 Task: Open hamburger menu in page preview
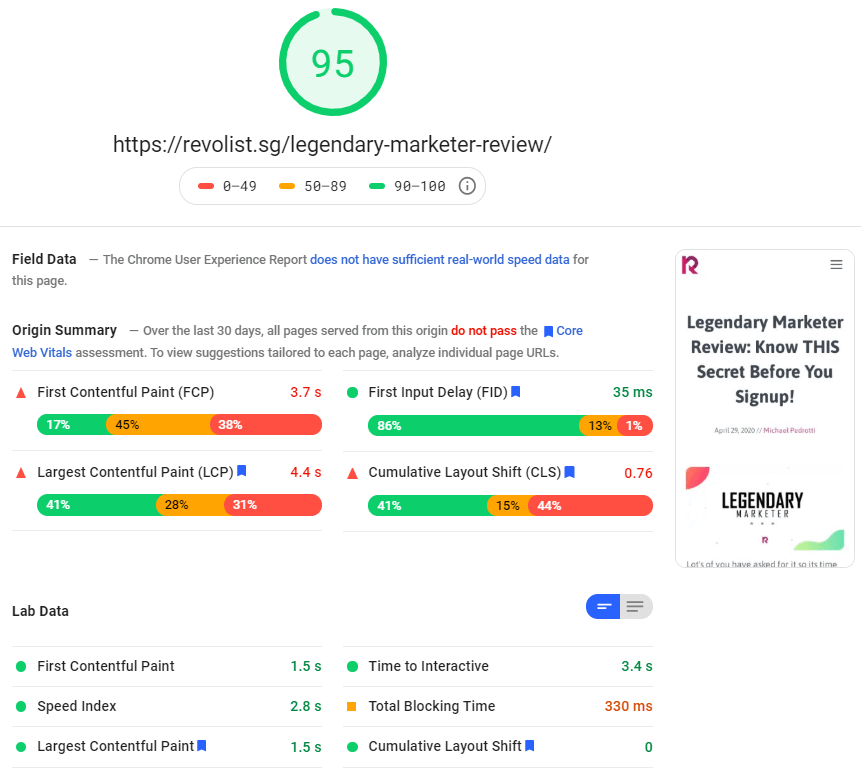(x=836, y=265)
